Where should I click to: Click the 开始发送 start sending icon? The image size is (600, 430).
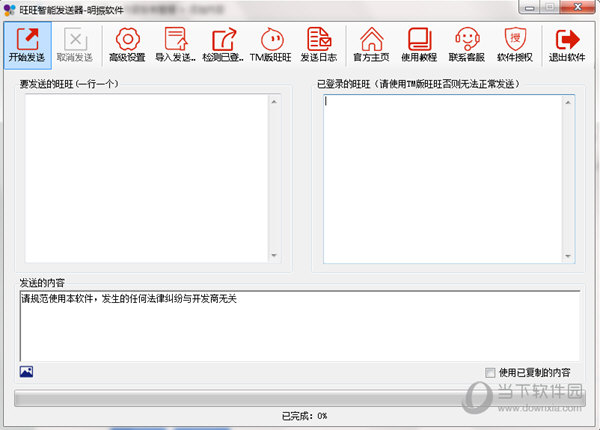point(28,45)
